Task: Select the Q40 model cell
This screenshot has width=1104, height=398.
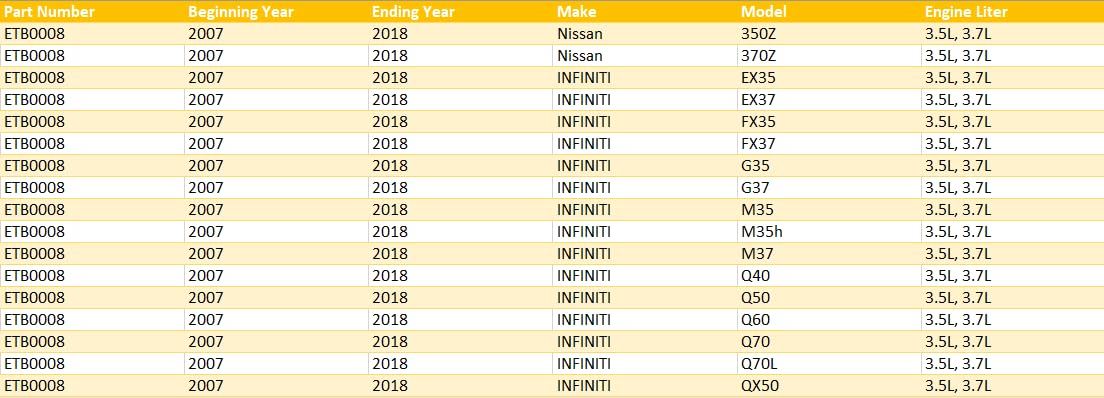Action: (829, 275)
